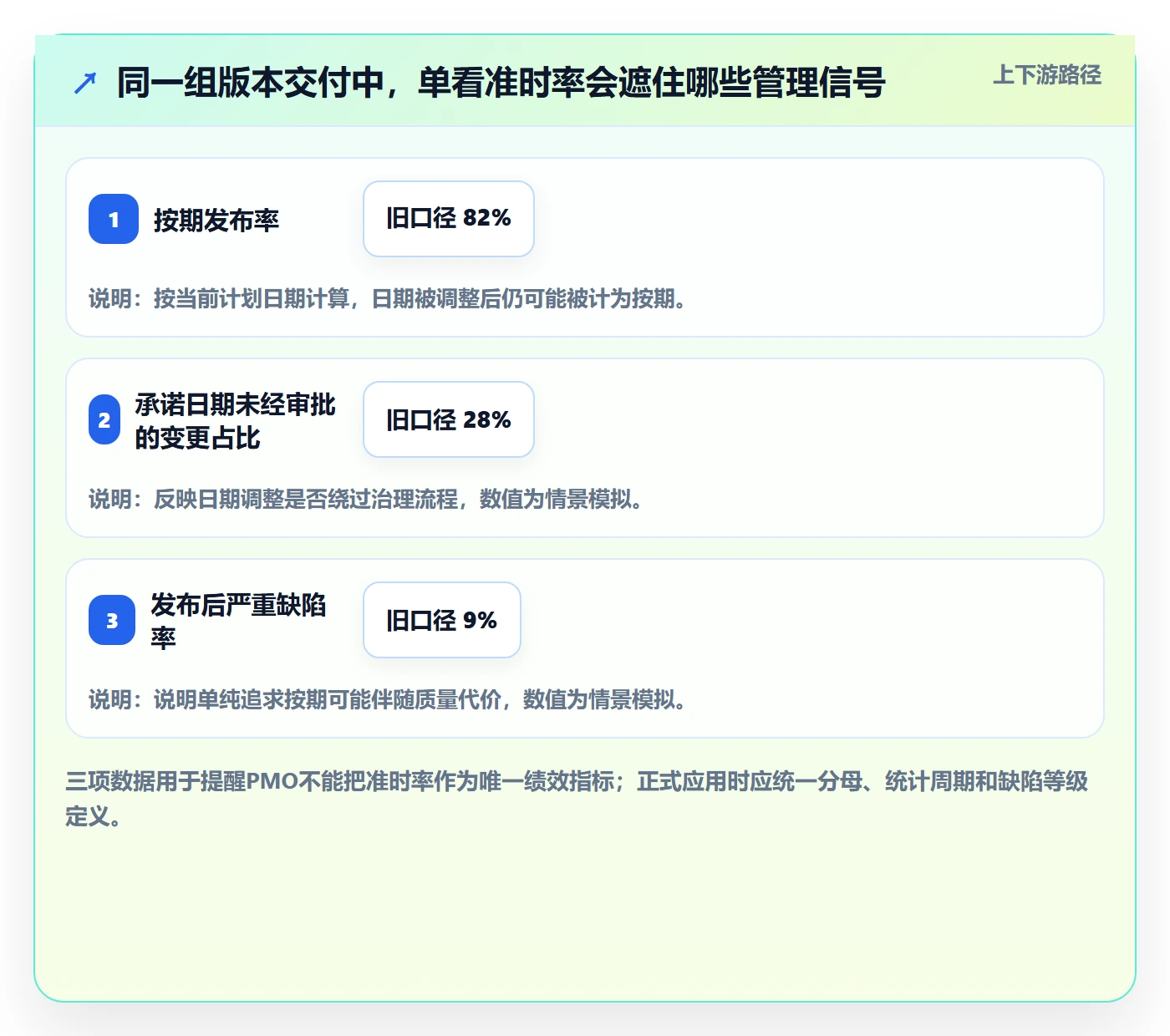
Task: Click the heading 同一组版本交付中，单看准时率会遮住哪些管理信号
Action: click(x=501, y=83)
